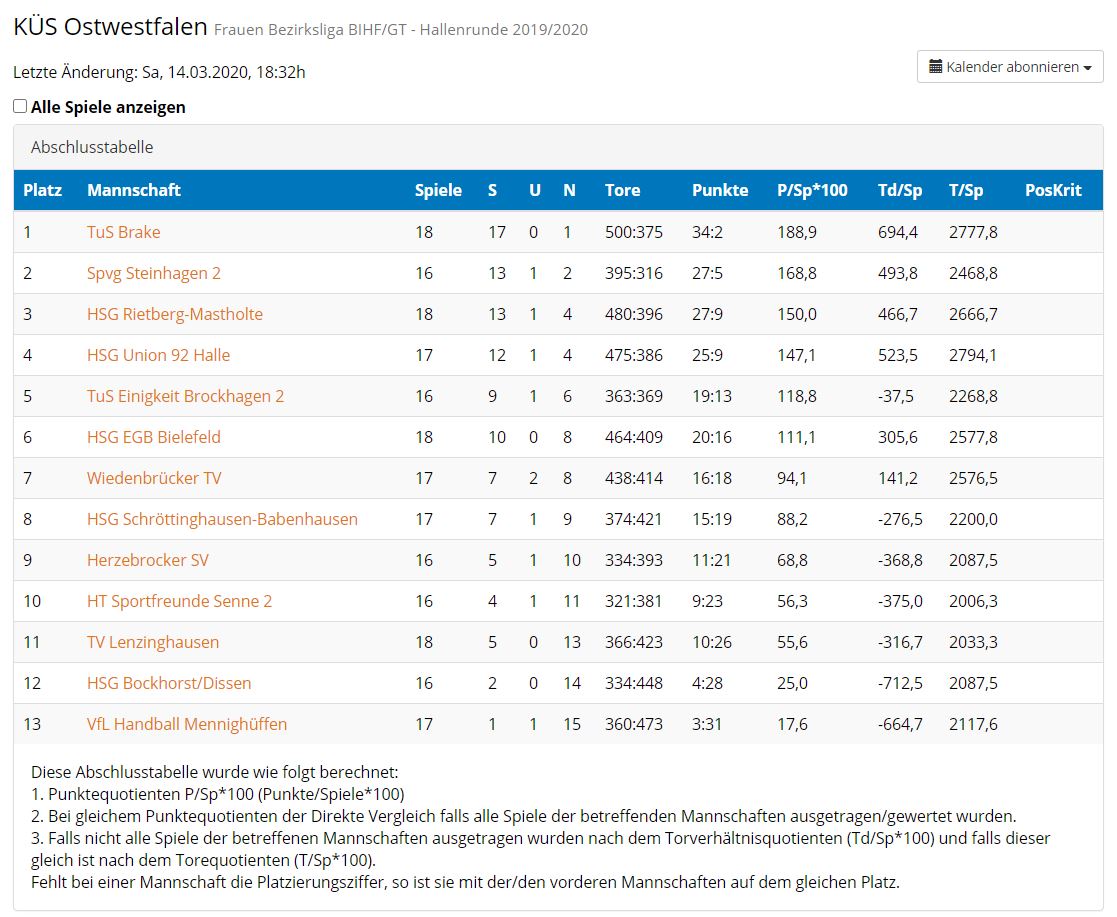Open the TV Lenzinghausen team link
Image resolution: width=1117 pixels, height=917 pixels.
[x=152, y=643]
